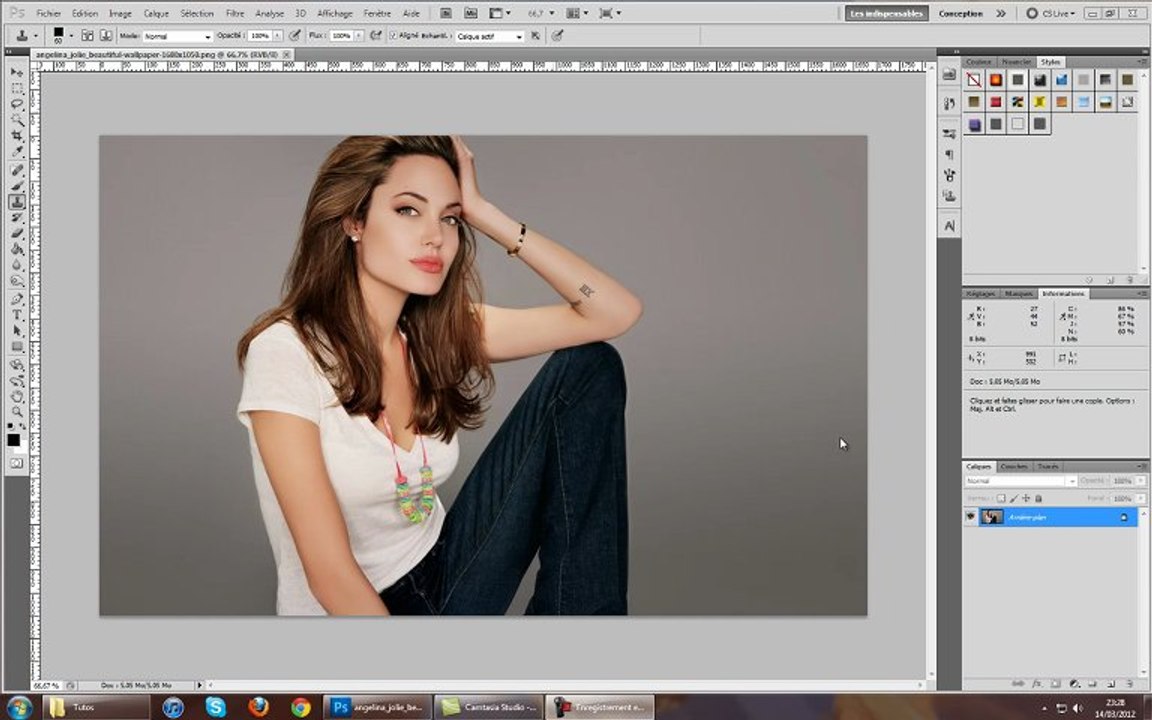Screen dimensions: 1152x720
Task: Click the delete layer trash icon
Action: pos(1130,684)
